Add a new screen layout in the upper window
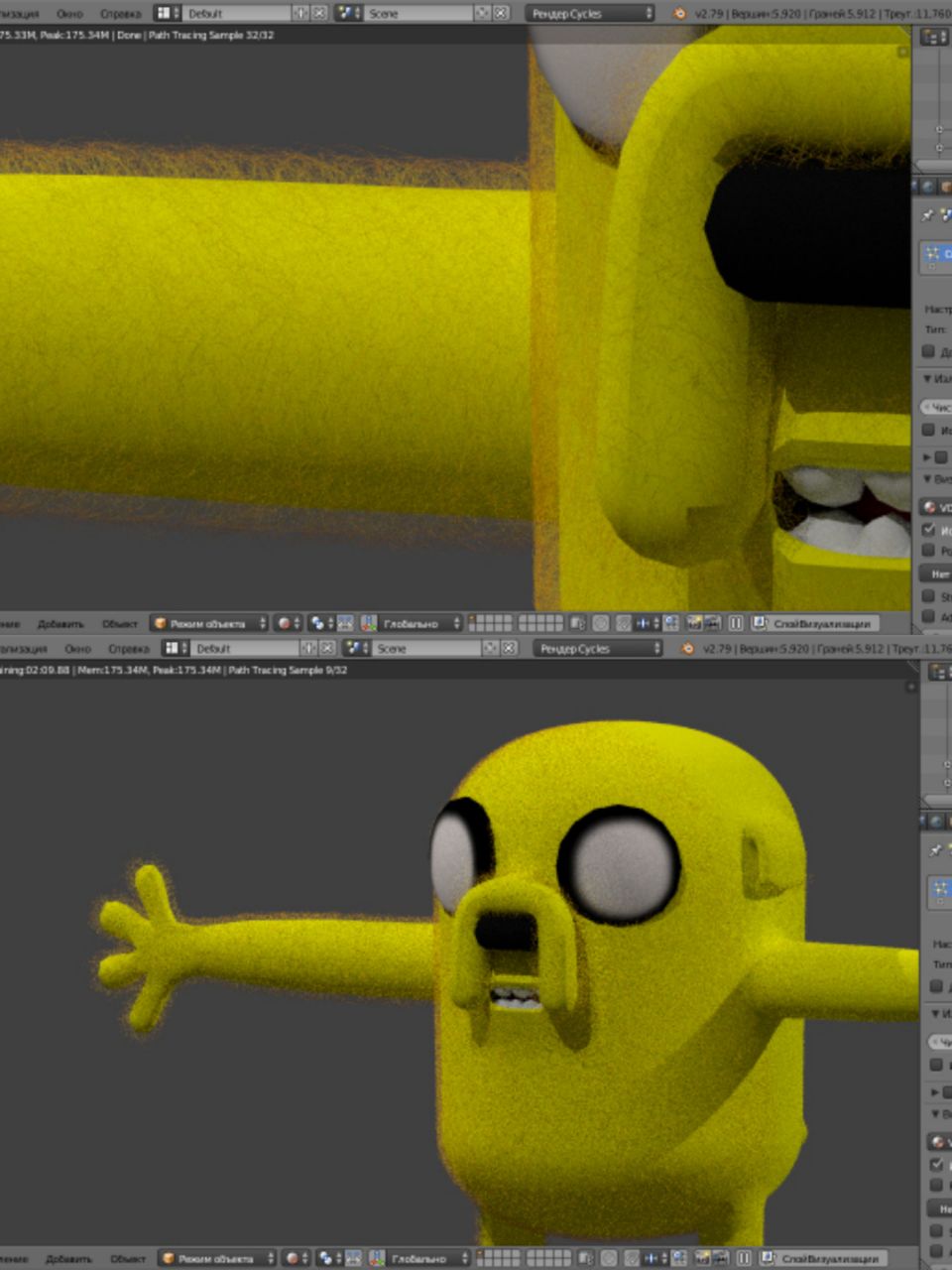 tap(300, 14)
